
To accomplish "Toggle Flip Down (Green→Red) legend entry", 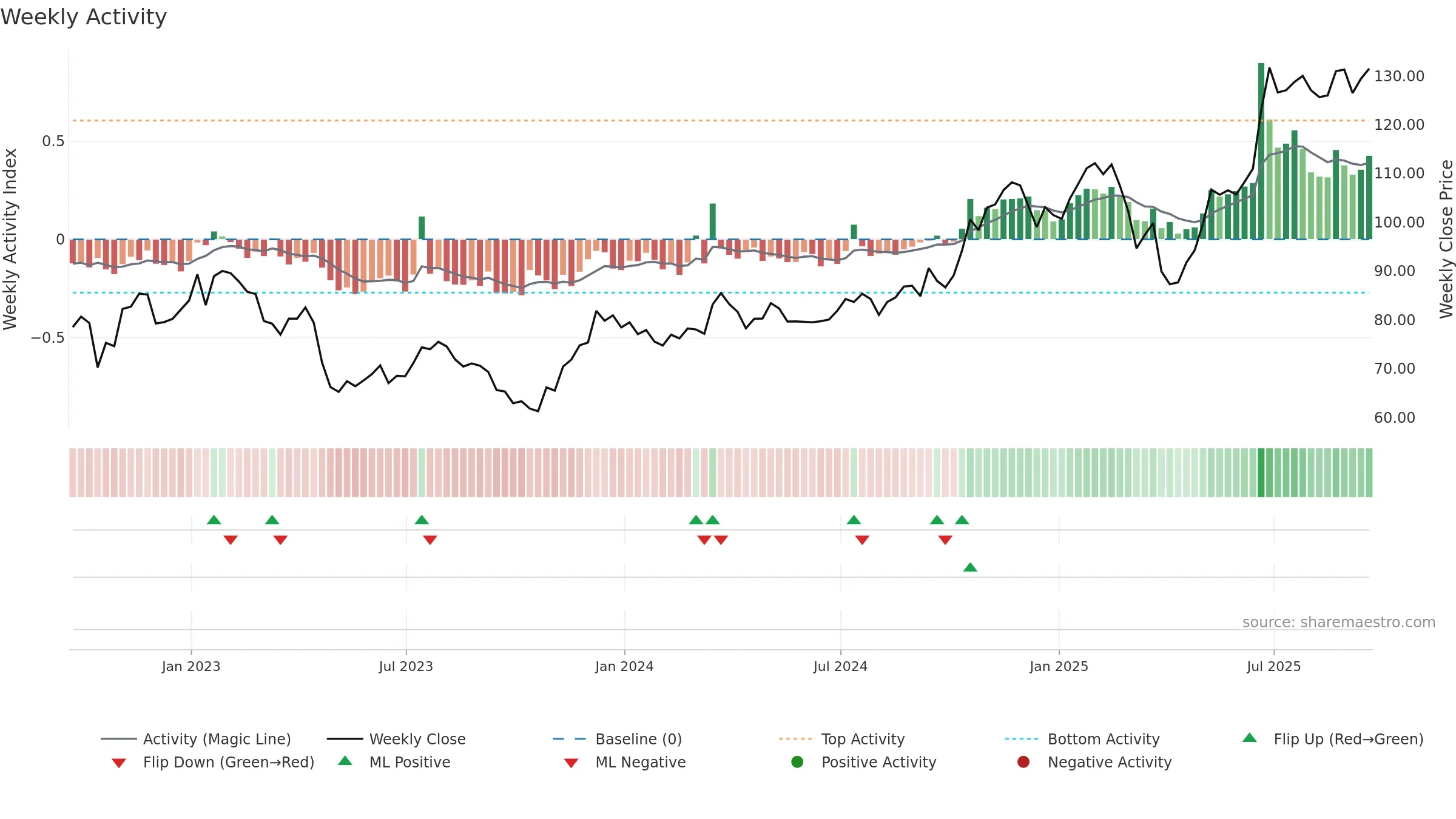I will (212, 762).
